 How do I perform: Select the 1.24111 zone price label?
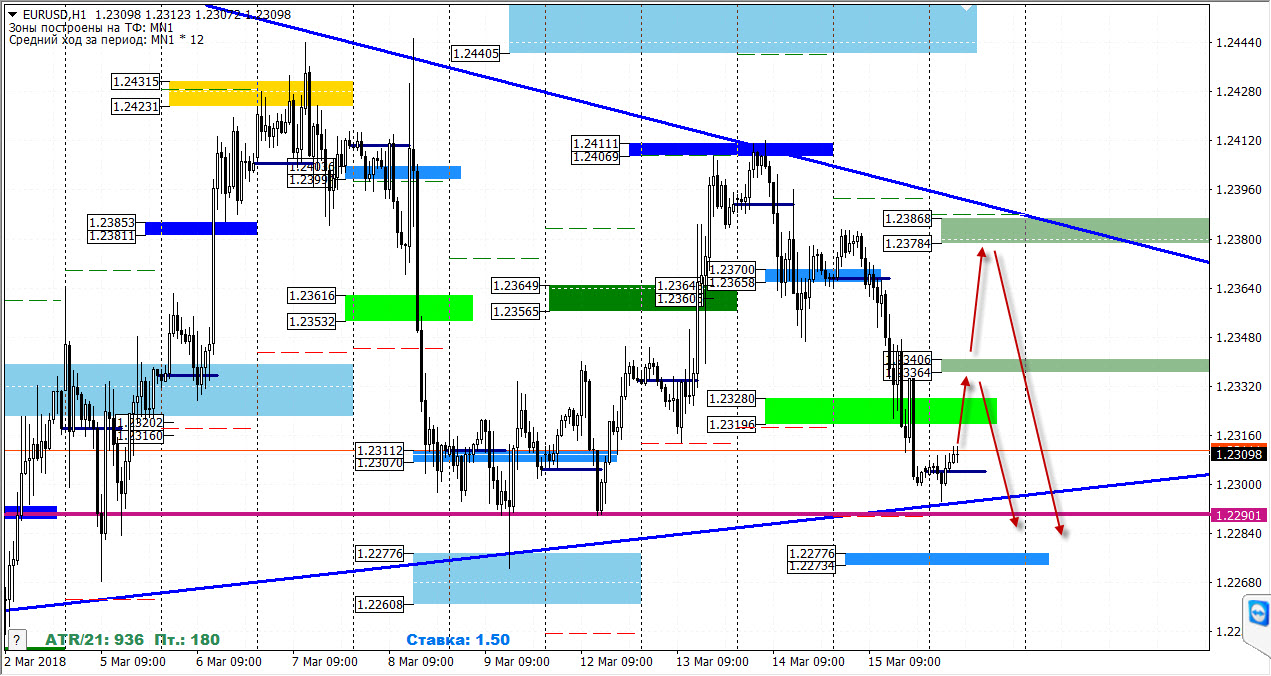596,143
